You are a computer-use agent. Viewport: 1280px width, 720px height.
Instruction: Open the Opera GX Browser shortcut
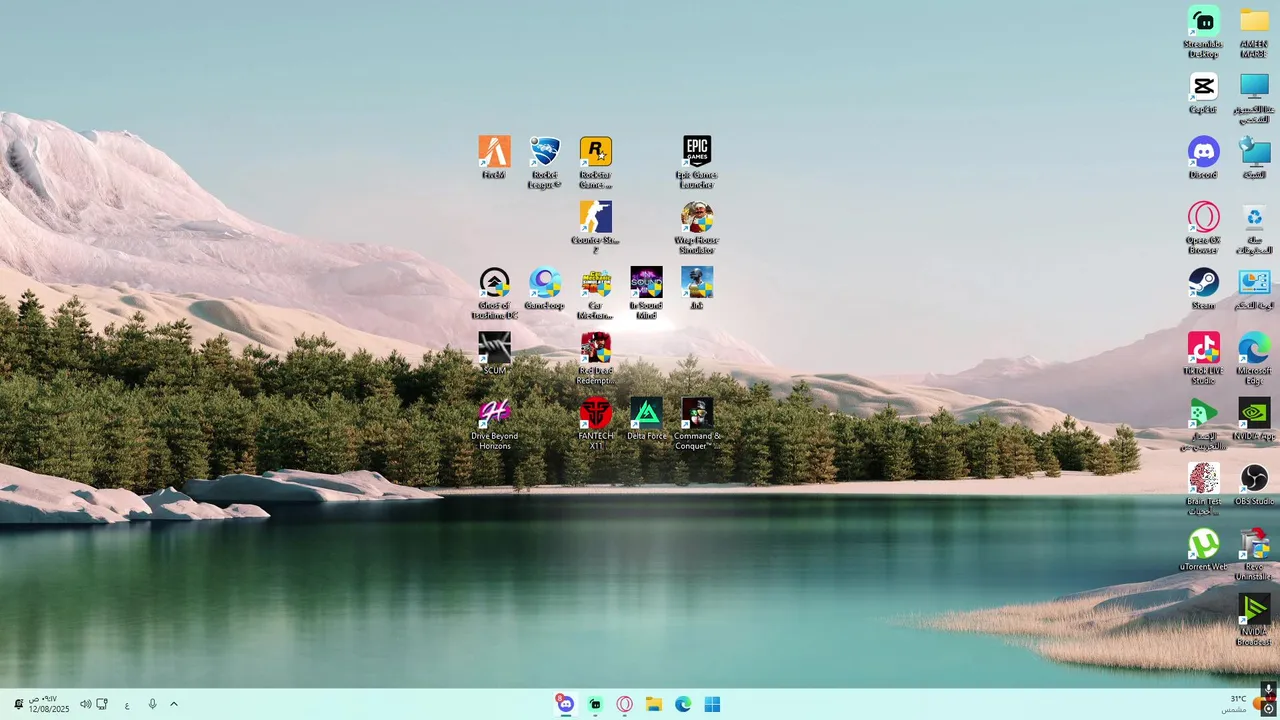(x=1203, y=227)
